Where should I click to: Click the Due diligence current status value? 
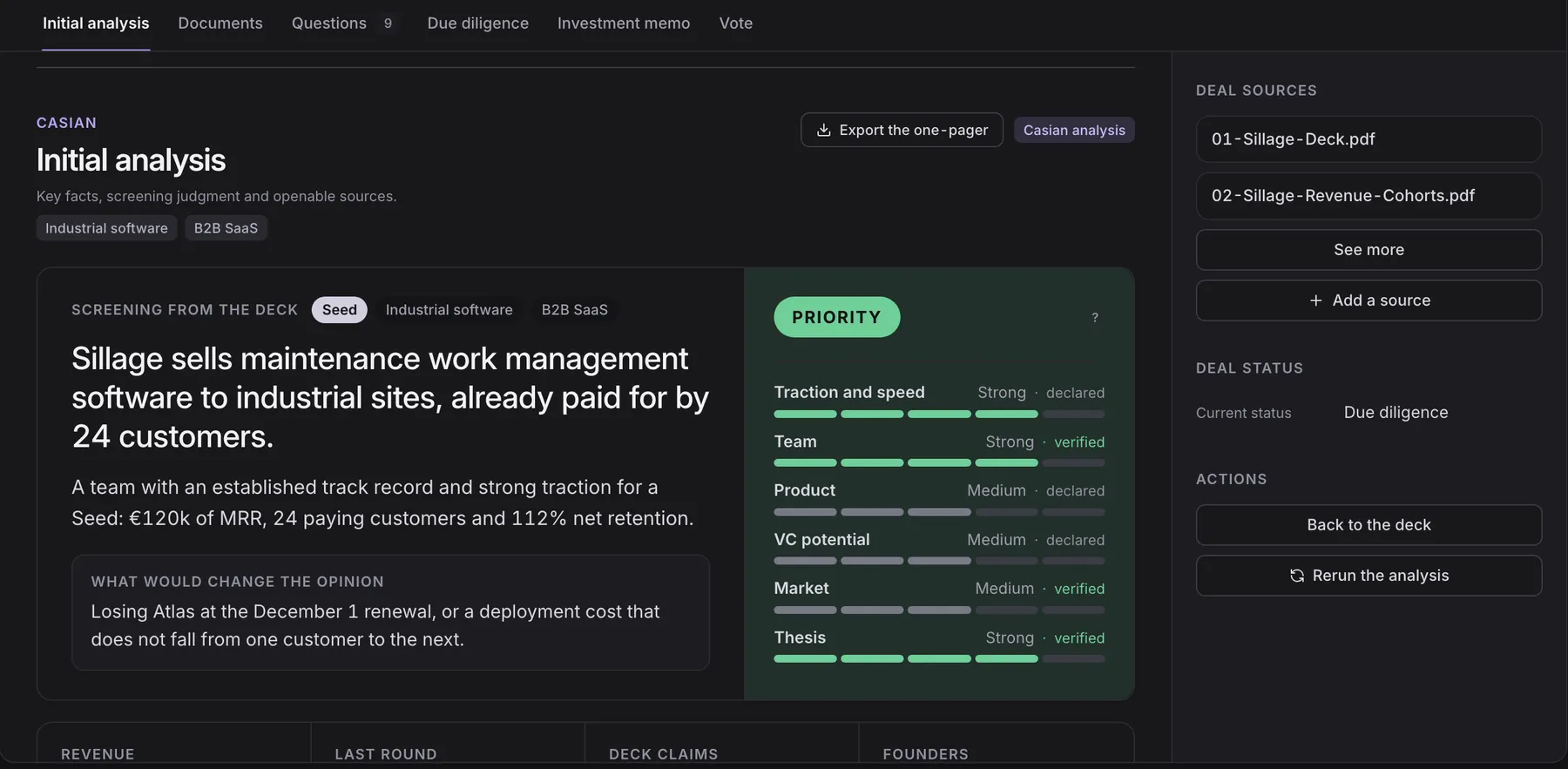click(1396, 413)
